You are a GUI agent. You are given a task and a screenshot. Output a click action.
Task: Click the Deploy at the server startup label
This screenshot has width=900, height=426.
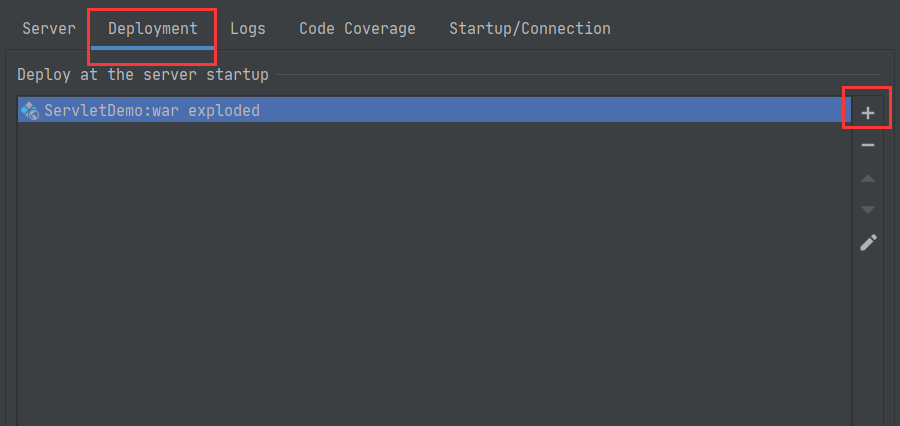143,75
